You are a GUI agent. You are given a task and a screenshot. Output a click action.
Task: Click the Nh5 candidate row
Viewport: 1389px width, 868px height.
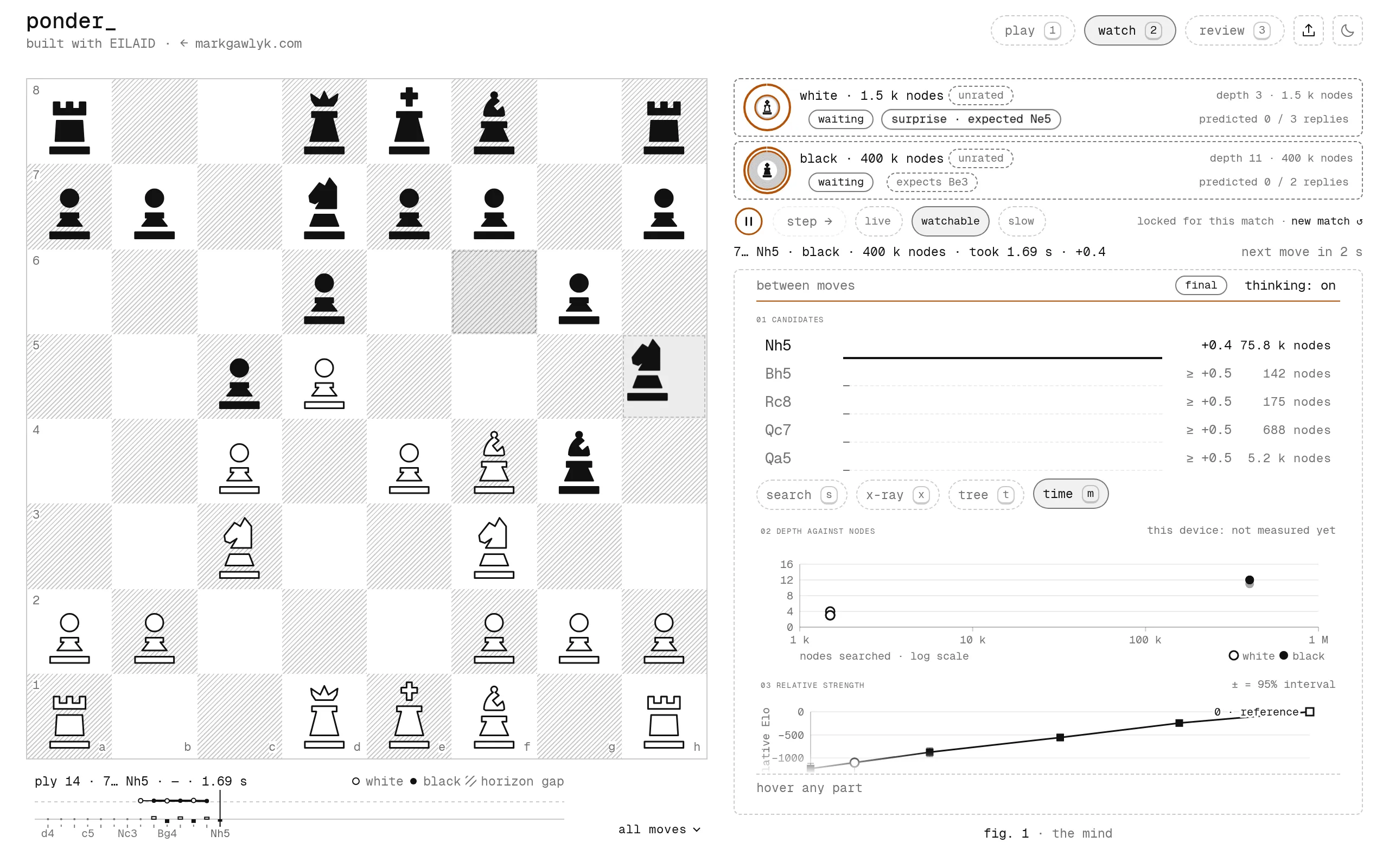pyautogui.click(x=1048, y=346)
